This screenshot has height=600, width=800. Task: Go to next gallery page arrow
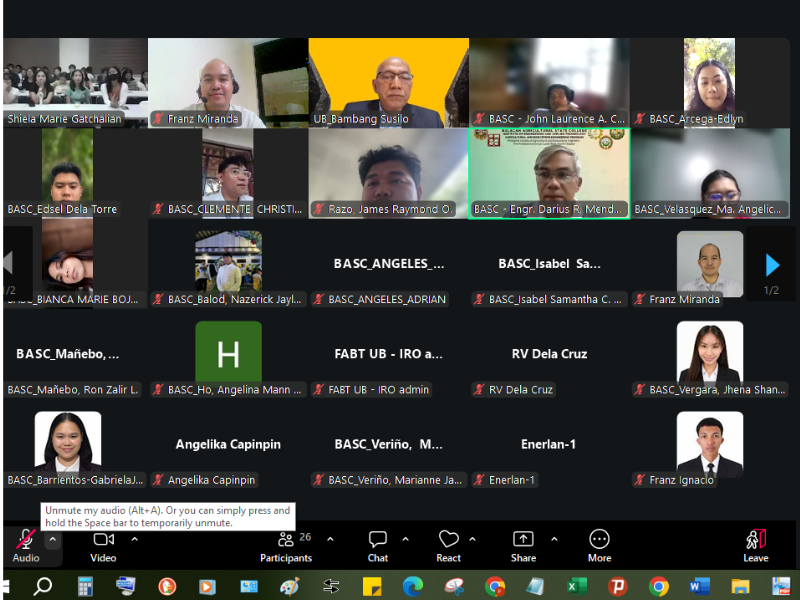pyautogui.click(x=772, y=265)
